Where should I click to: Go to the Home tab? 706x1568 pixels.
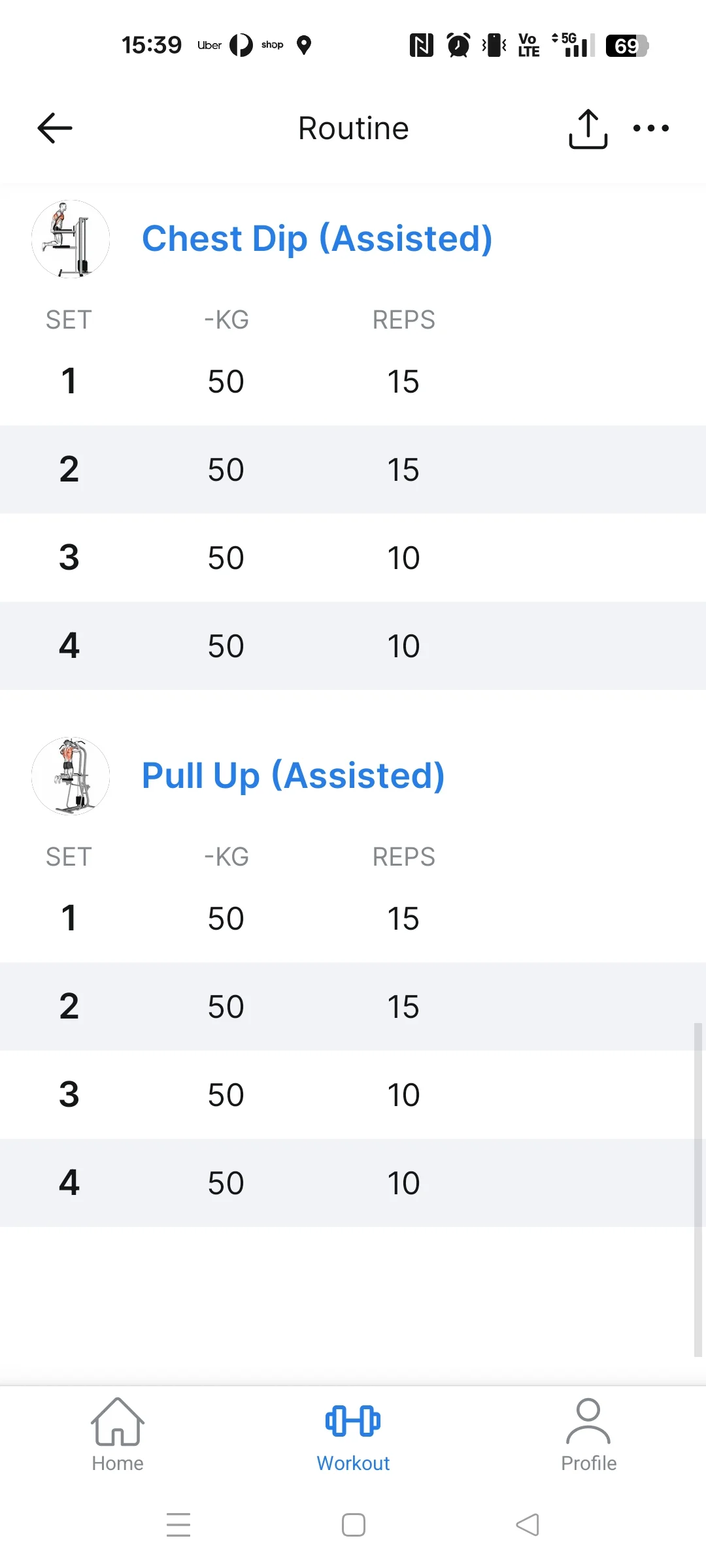click(118, 1435)
